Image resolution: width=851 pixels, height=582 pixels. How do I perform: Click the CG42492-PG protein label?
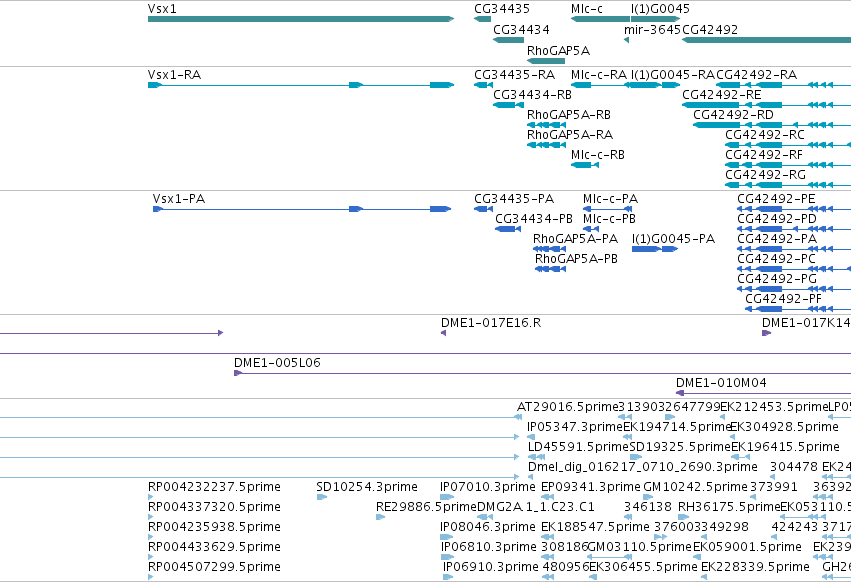pyautogui.click(x=777, y=279)
